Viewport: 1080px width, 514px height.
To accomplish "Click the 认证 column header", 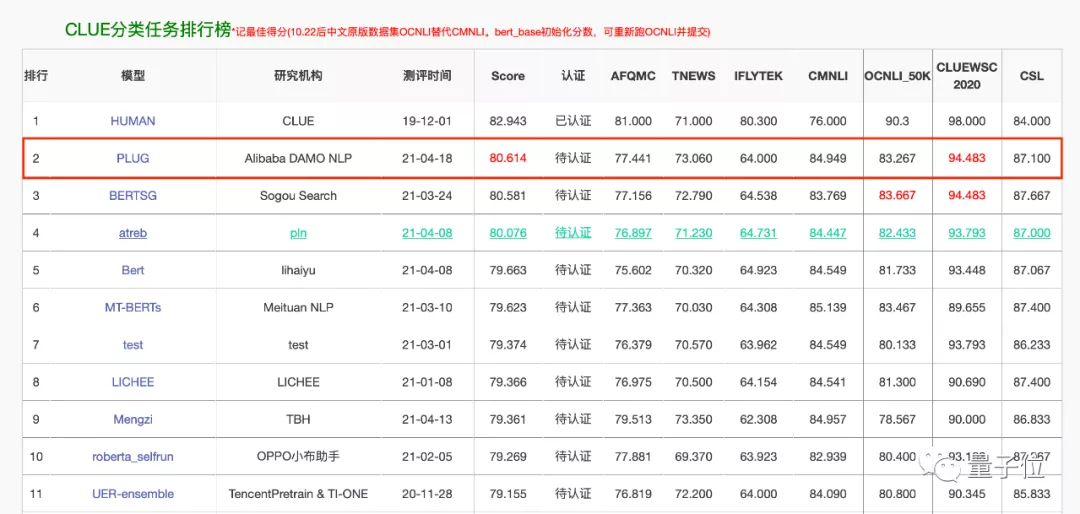I will pos(573,76).
